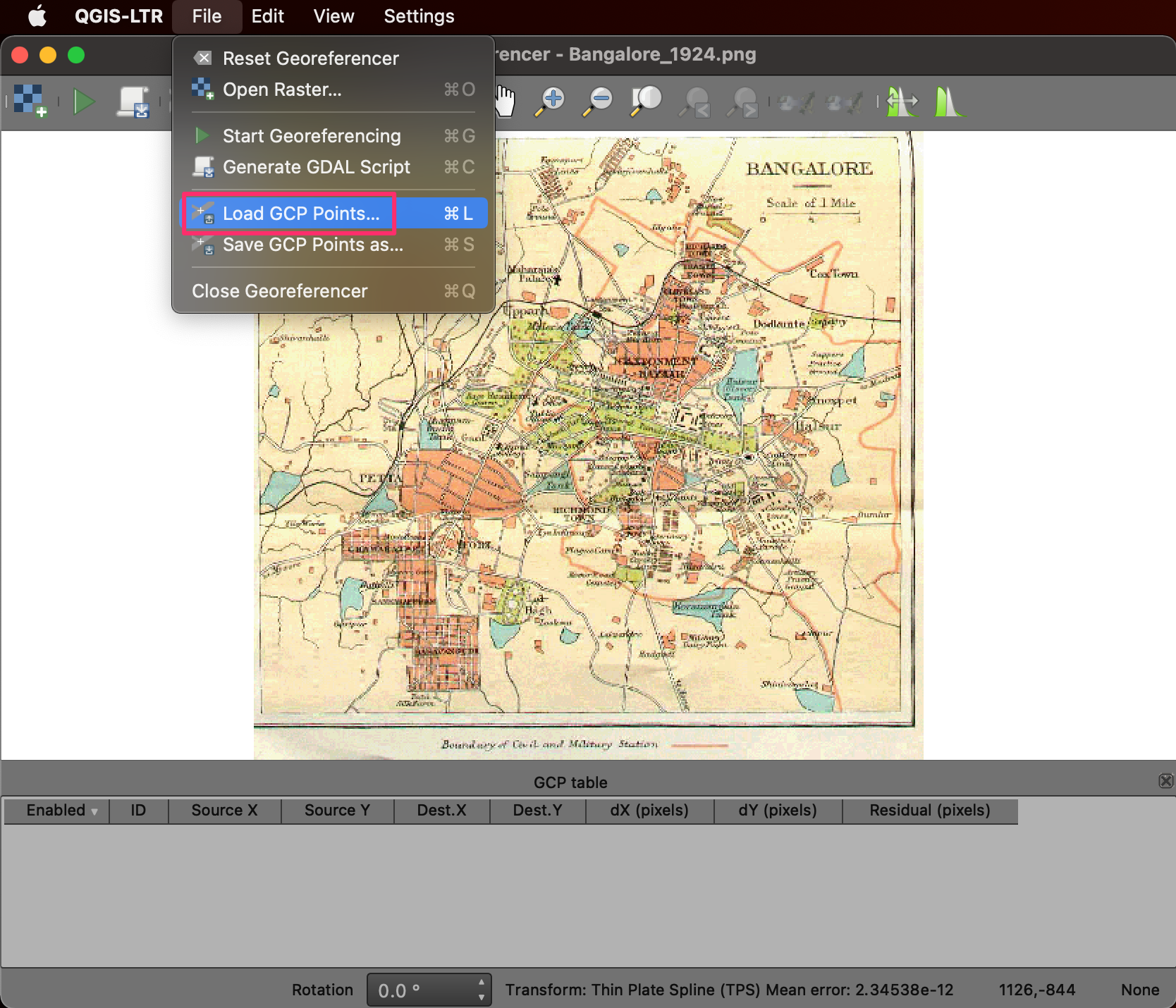Click the yellow minimize window button
Image resolution: width=1176 pixels, height=1008 pixels.
pos(48,55)
